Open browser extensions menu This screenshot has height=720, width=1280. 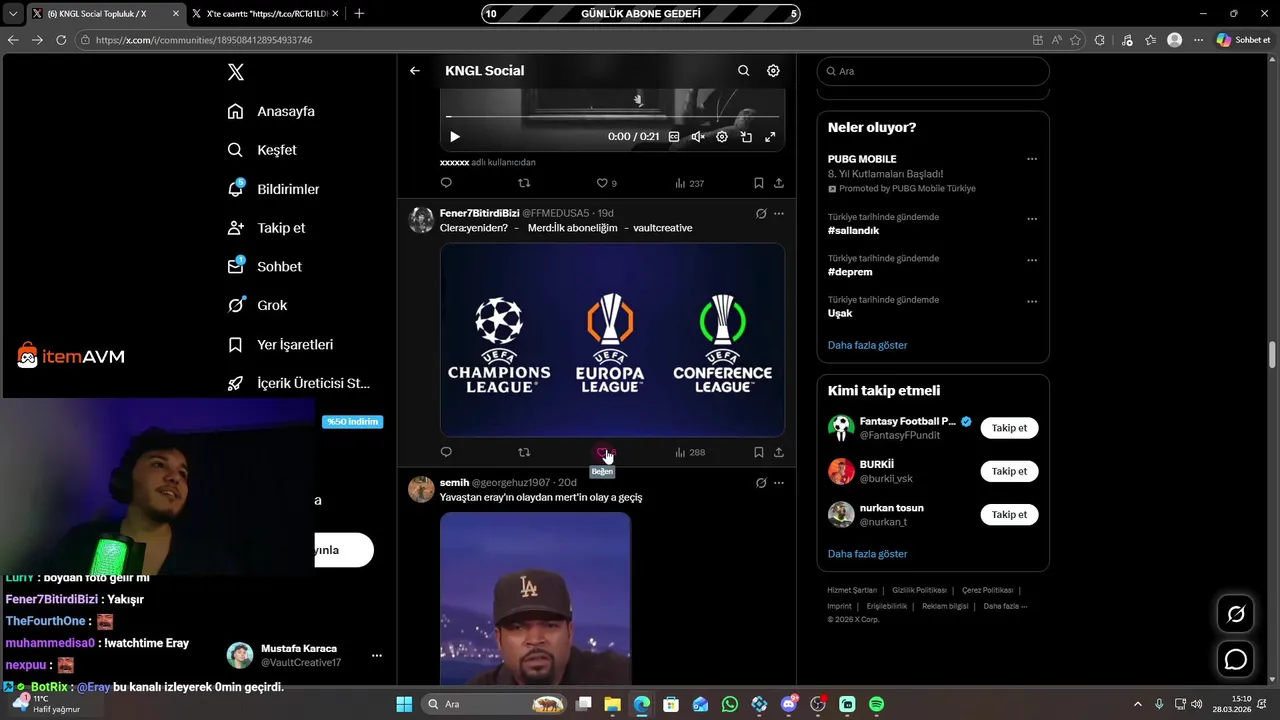tap(1100, 40)
